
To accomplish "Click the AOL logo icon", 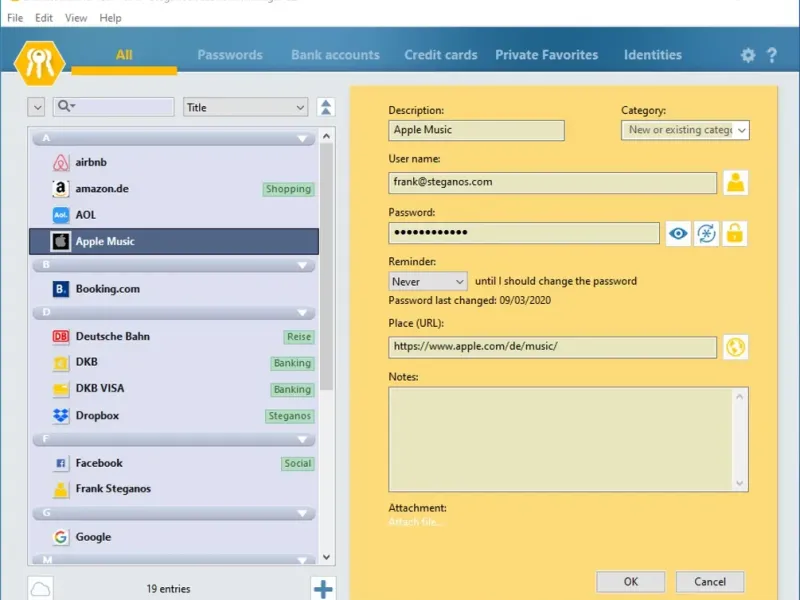I will point(61,215).
